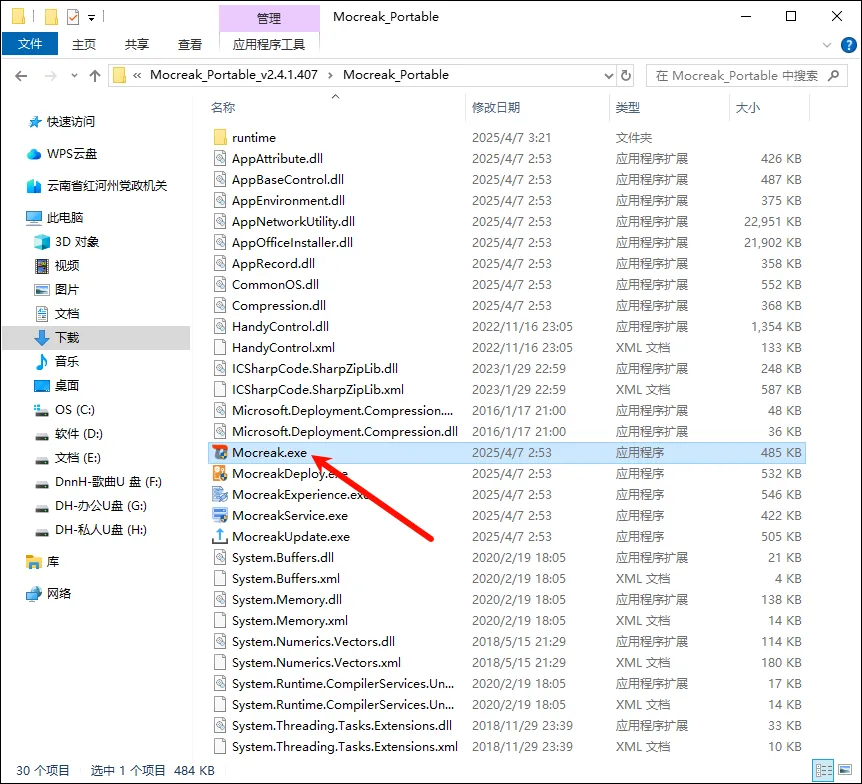Click Mocreak_Portable_v2.4.1.407 in the breadcrumb
The height and width of the screenshot is (784, 862).
[234, 75]
